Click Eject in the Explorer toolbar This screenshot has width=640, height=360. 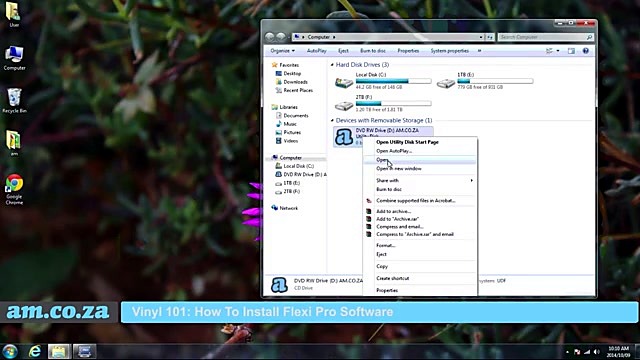coord(343,51)
